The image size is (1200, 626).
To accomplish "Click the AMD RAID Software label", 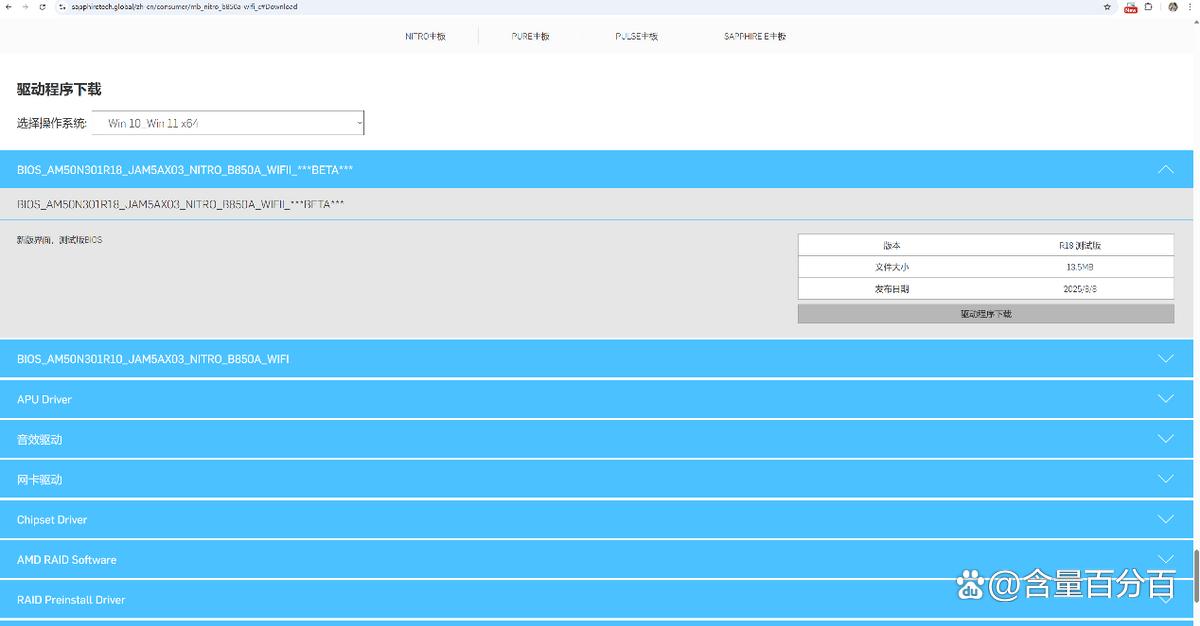I will 67,559.
